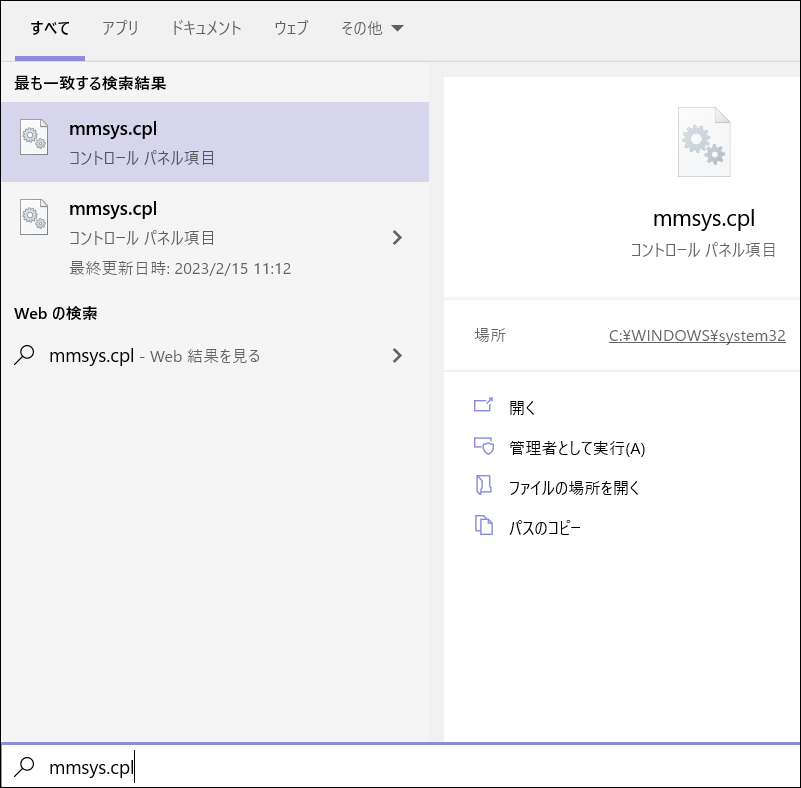Click the shield icon for 管理者として実行
Viewport: 801px width, 788px height.
[x=484, y=446]
